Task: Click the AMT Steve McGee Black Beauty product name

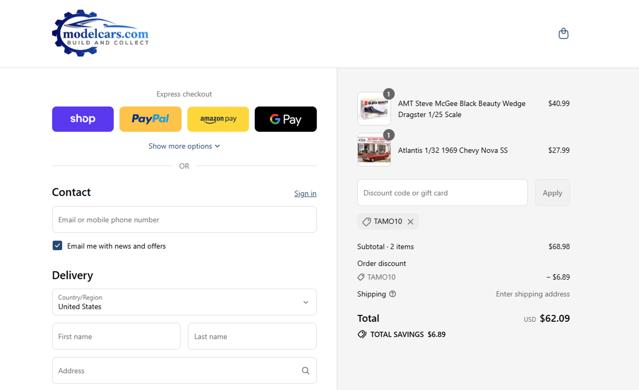Action: [x=462, y=109]
